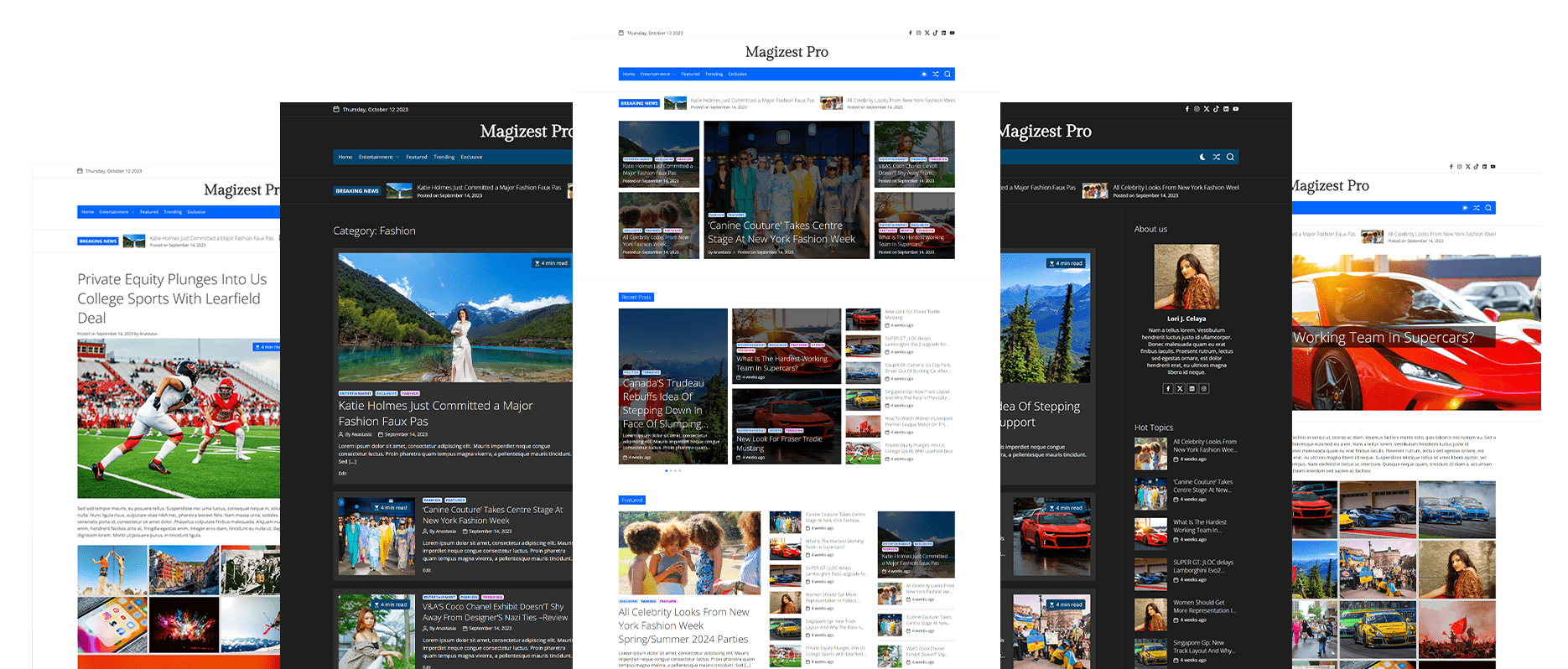This screenshot has width=1568, height=669.
Task: Click Instagram icon under Lori J. Celaya bio
Action: [1203, 389]
